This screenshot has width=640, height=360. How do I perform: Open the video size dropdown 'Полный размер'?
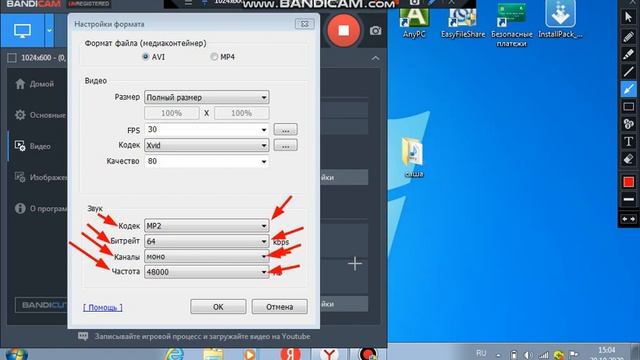click(x=207, y=98)
